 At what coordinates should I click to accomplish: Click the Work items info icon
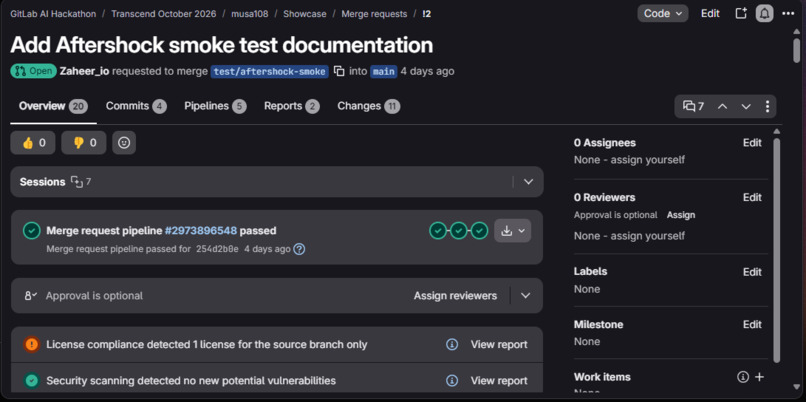pyautogui.click(x=743, y=377)
